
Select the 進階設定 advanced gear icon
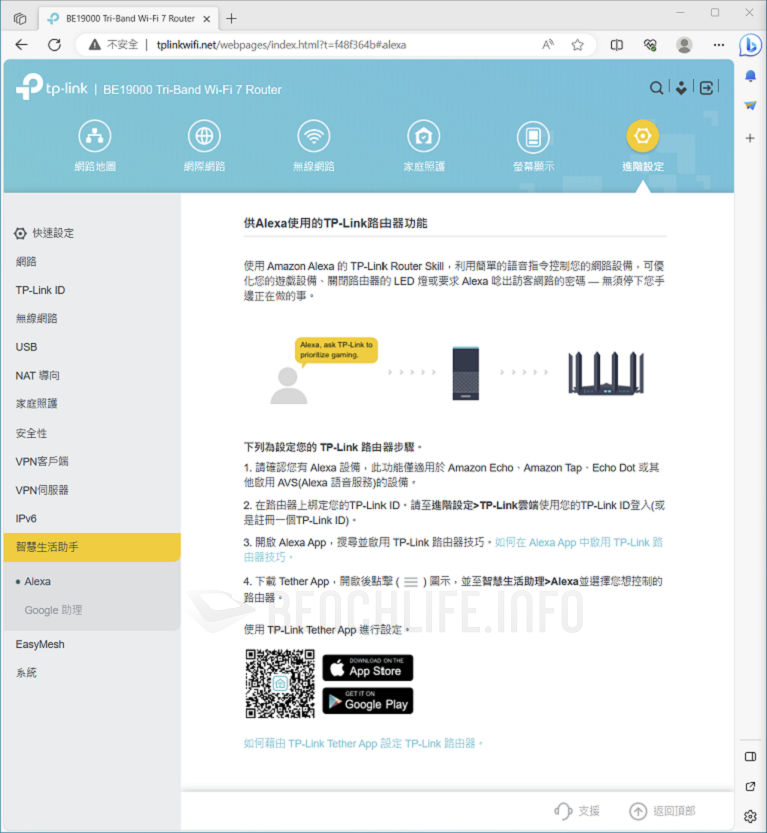click(x=643, y=136)
